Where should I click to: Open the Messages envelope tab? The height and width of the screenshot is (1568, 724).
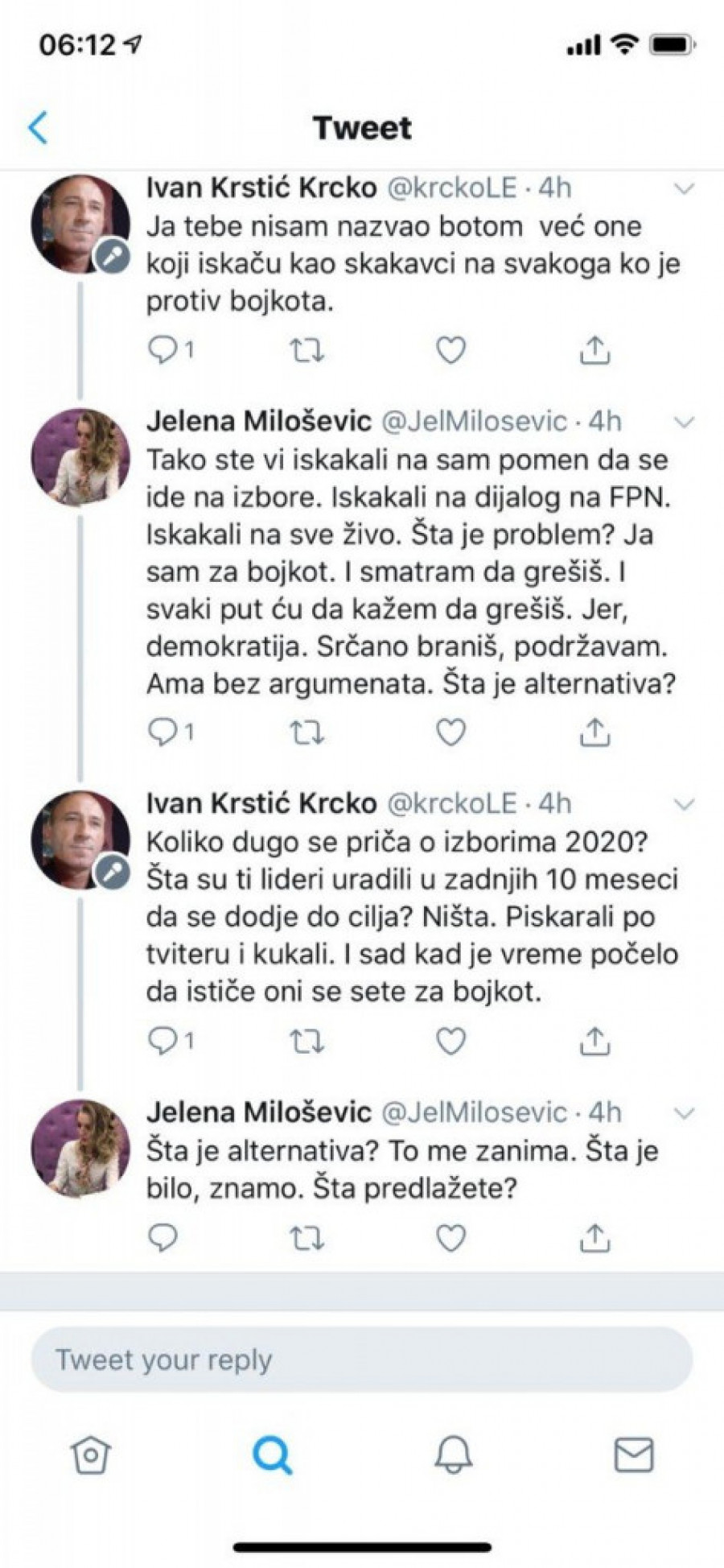tap(634, 1455)
